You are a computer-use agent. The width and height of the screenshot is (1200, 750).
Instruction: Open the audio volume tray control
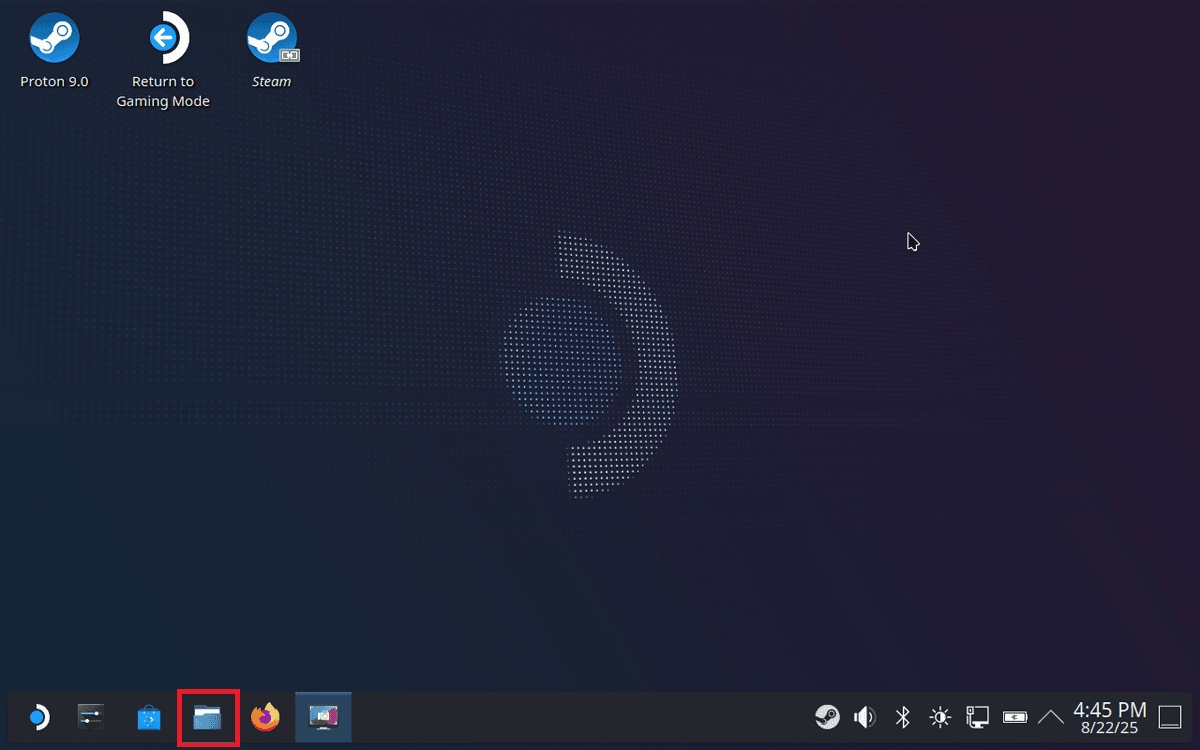864,717
